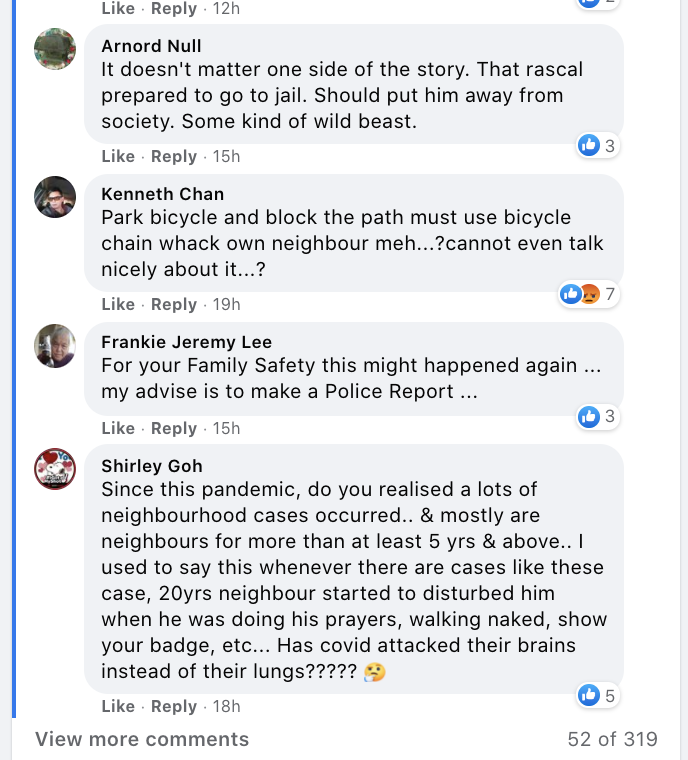Reply to Shirley Goh's comment
The height and width of the screenshot is (760, 688).
coord(174,706)
